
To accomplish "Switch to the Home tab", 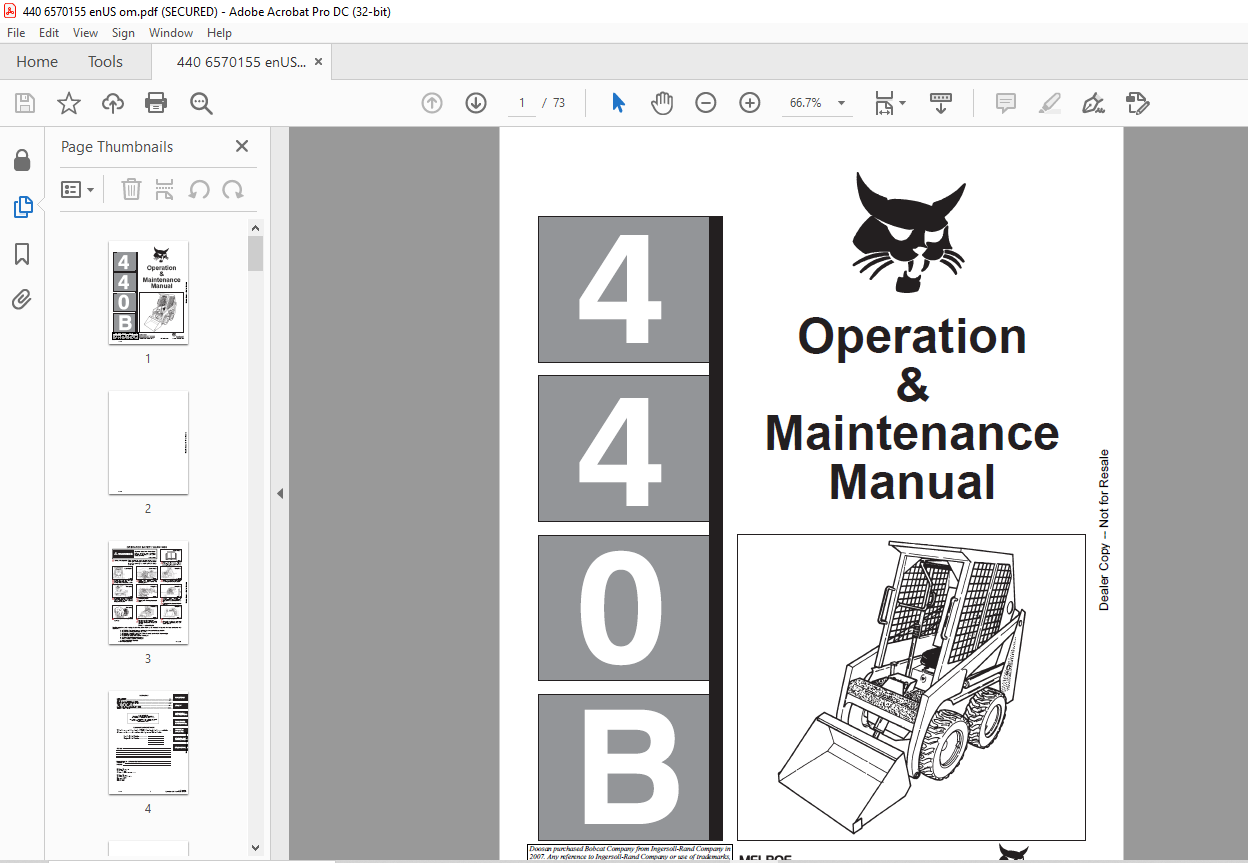I will pyautogui.click(x=37, y=62).
